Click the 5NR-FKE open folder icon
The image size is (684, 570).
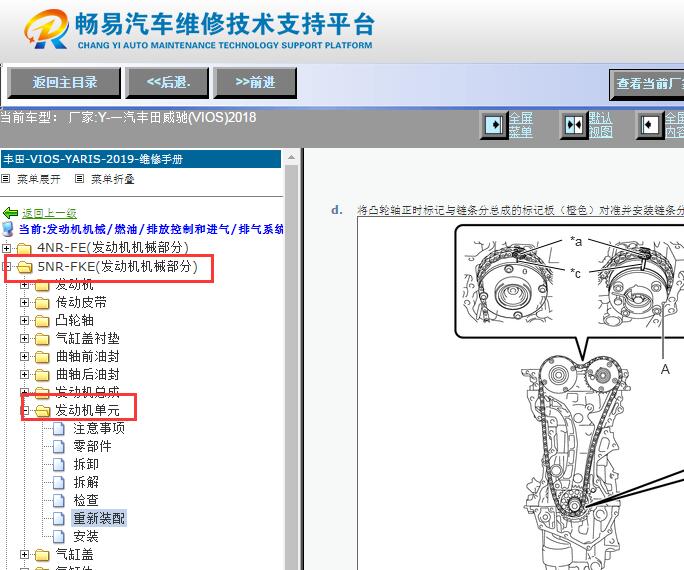tap(25, 267)
